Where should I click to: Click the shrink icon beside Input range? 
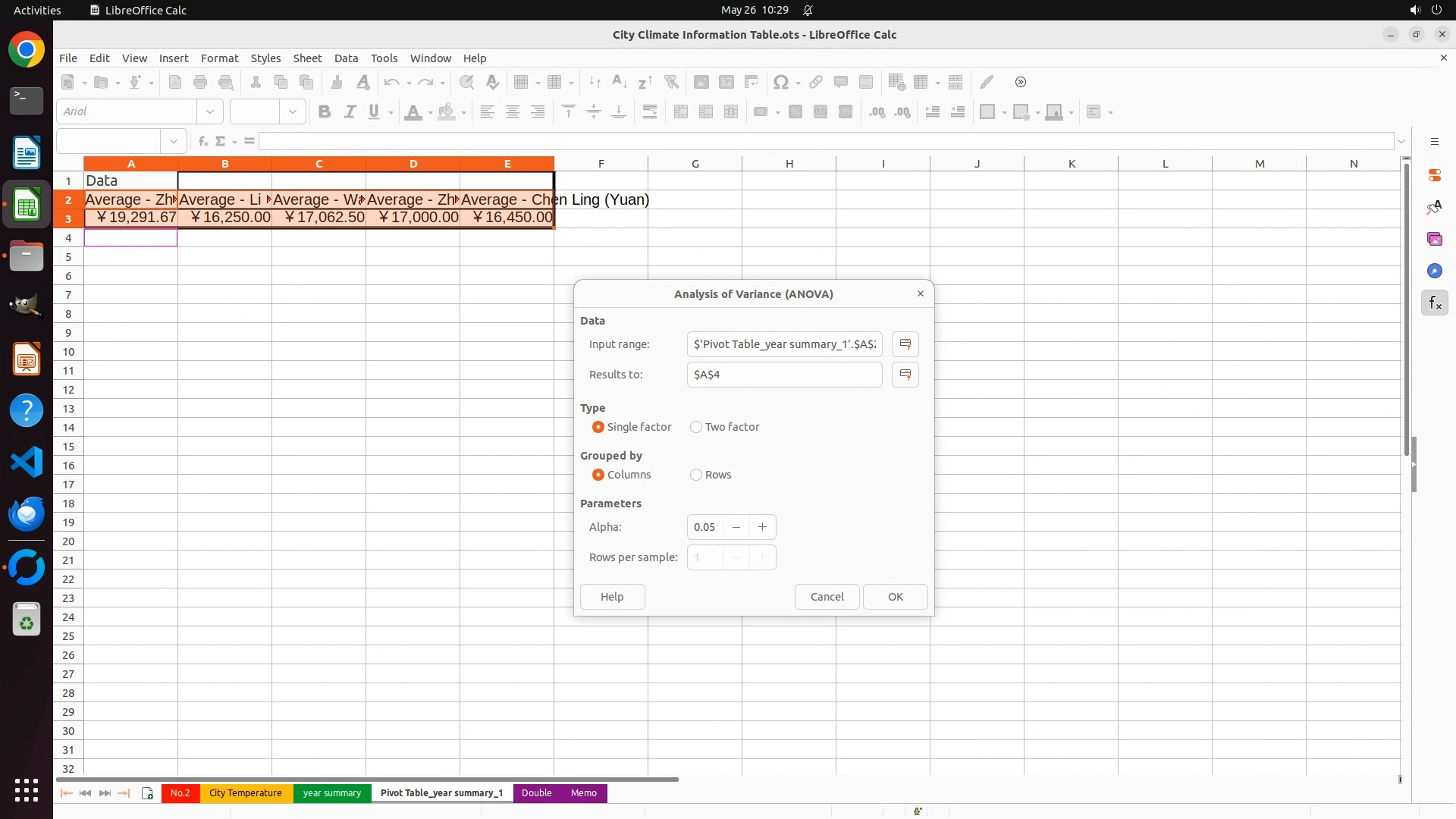[x=905, y=344]
